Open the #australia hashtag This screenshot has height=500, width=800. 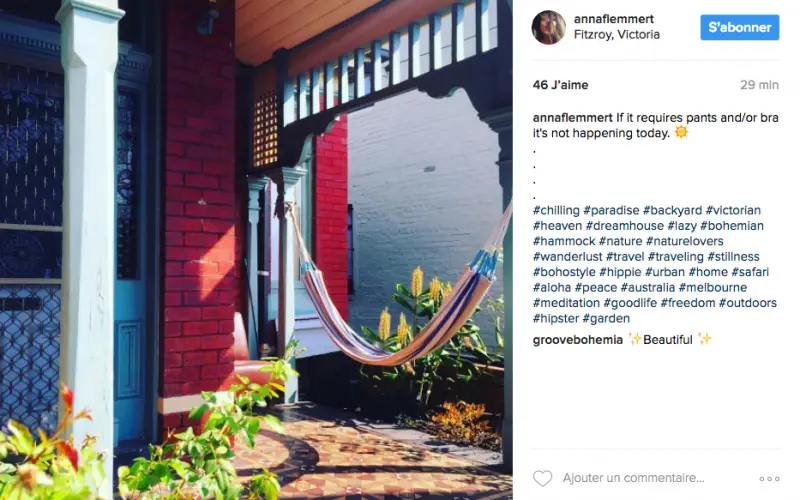pyautogui.click(x=647, y=287)
